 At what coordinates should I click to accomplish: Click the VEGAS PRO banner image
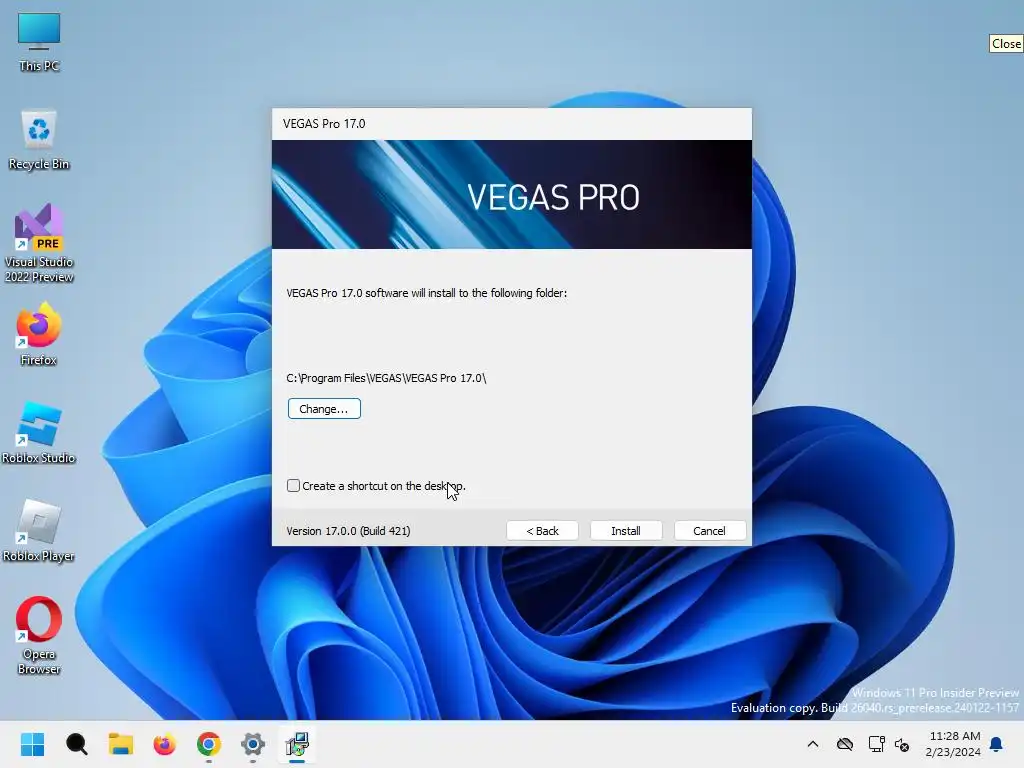tap(512, 195)
